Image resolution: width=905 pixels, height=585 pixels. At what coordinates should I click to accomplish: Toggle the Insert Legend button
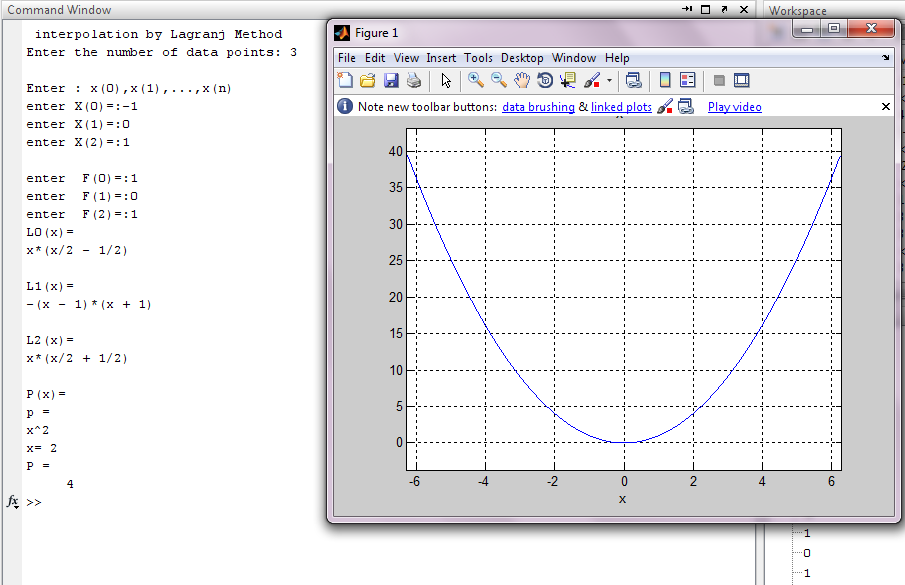click(688, 81)
